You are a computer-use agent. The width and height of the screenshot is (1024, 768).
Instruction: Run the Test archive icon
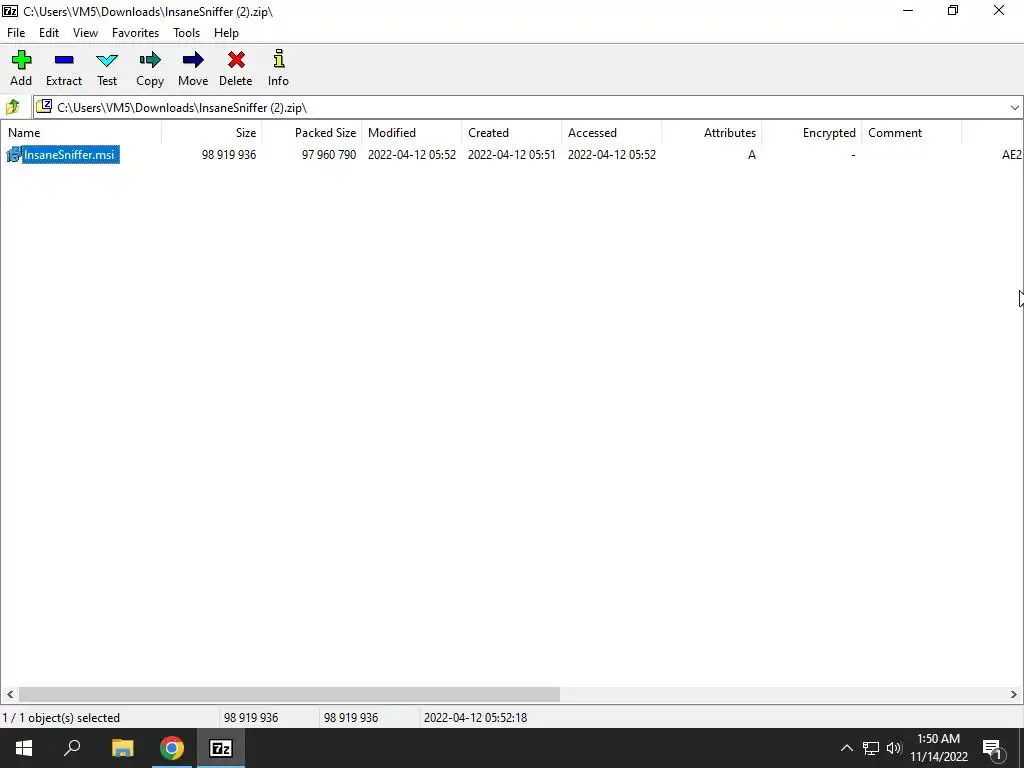[x=107, y=60]
